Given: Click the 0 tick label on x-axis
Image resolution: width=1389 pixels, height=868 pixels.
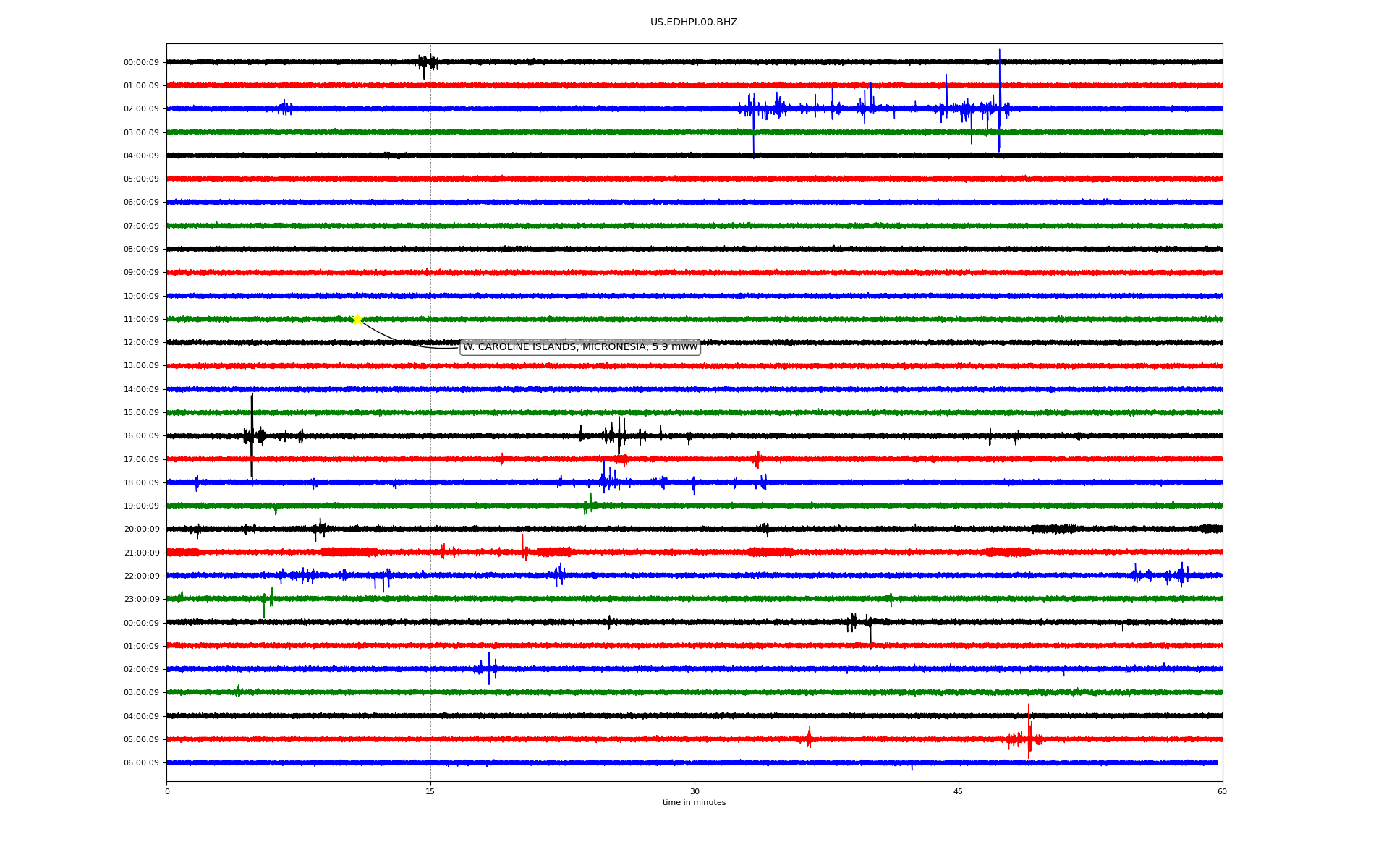Looking at the screenshot, I should (x=167, y=791).
